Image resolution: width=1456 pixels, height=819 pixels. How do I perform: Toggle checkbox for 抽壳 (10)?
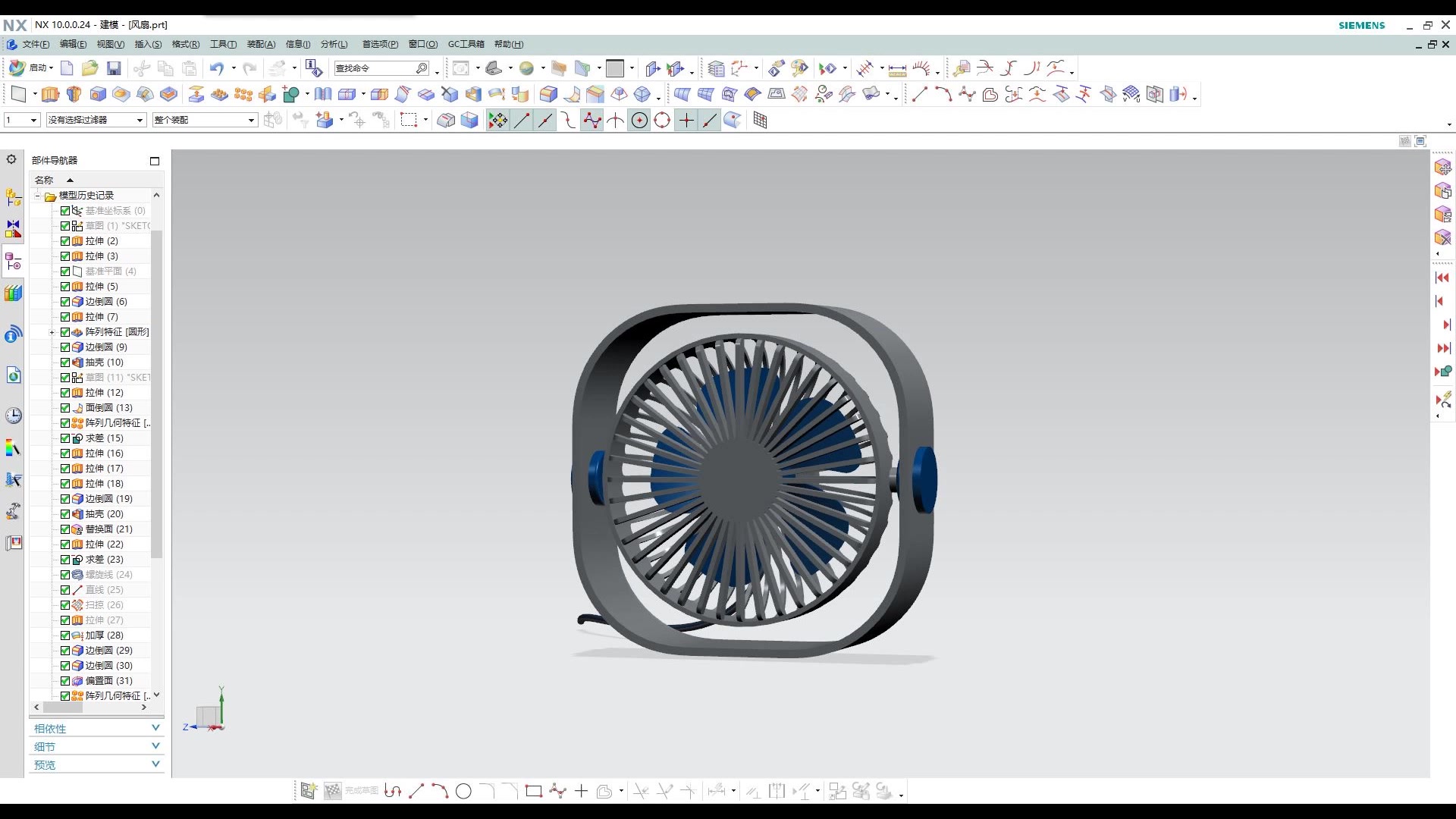pos(65,362)
